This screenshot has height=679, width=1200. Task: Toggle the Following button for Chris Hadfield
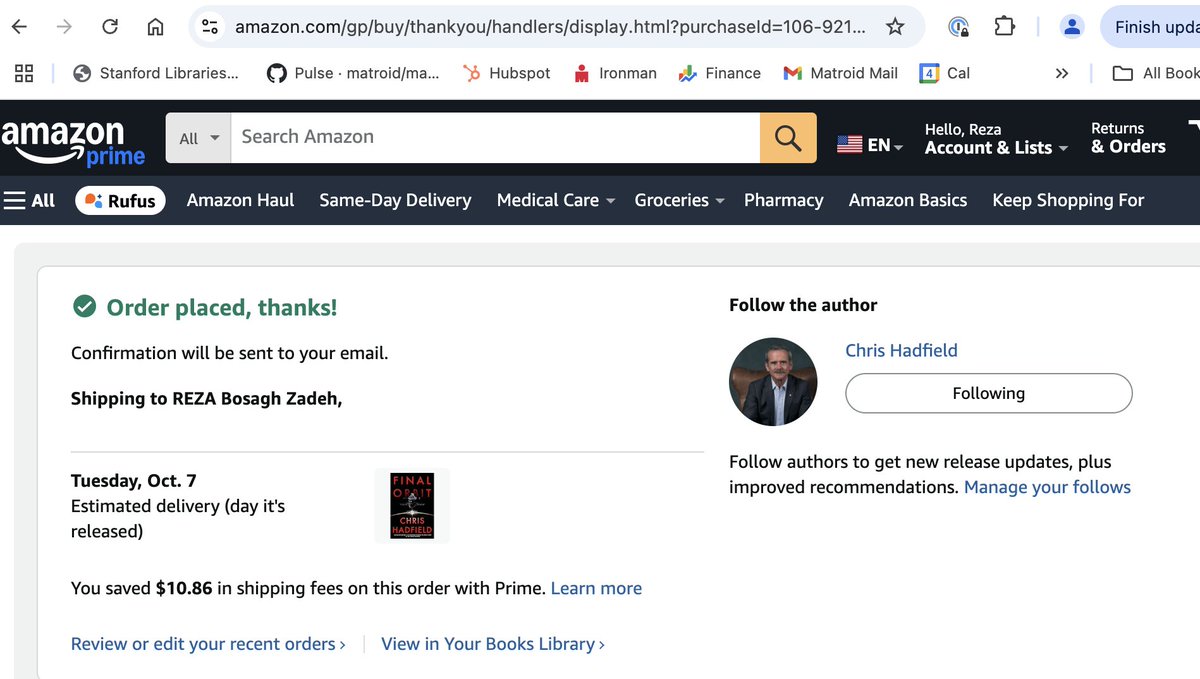click(x=988, y=393)
